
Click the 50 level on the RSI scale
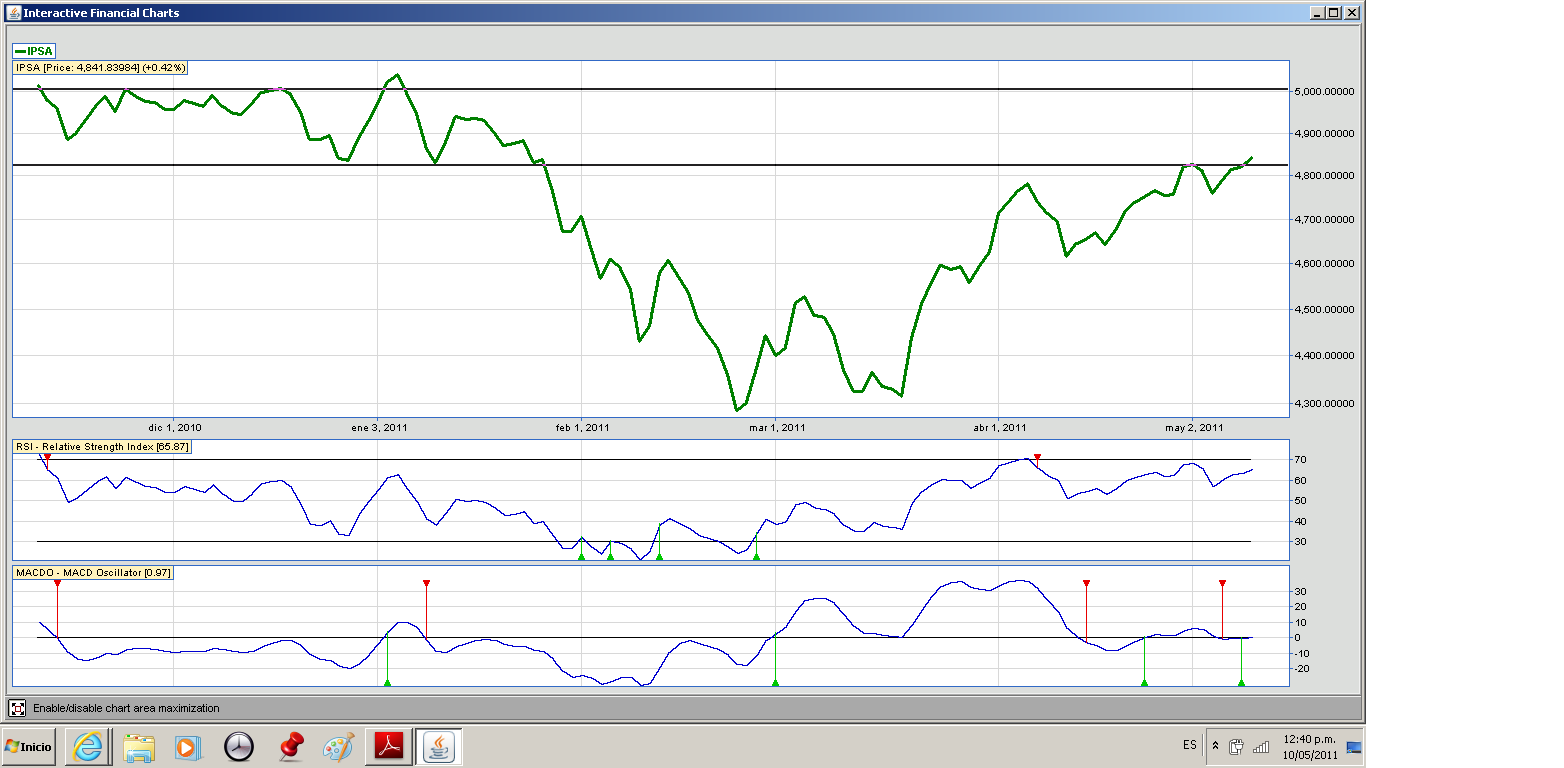click(x=1301, y=501)
